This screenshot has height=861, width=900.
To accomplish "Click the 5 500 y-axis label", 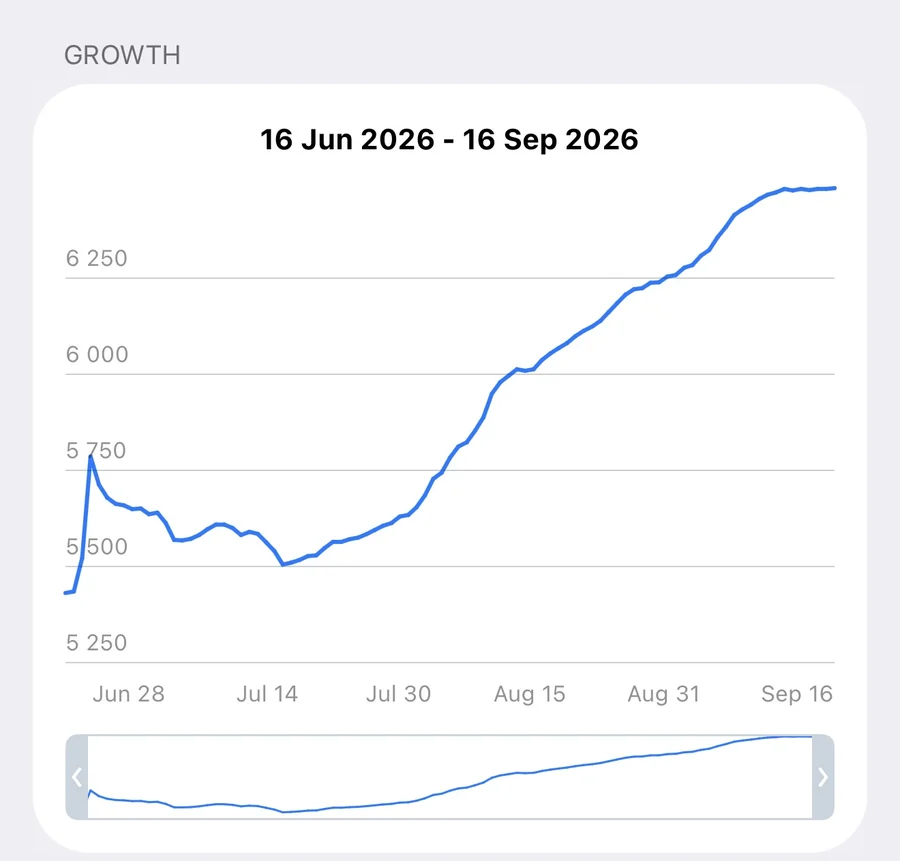I will 96,546.
